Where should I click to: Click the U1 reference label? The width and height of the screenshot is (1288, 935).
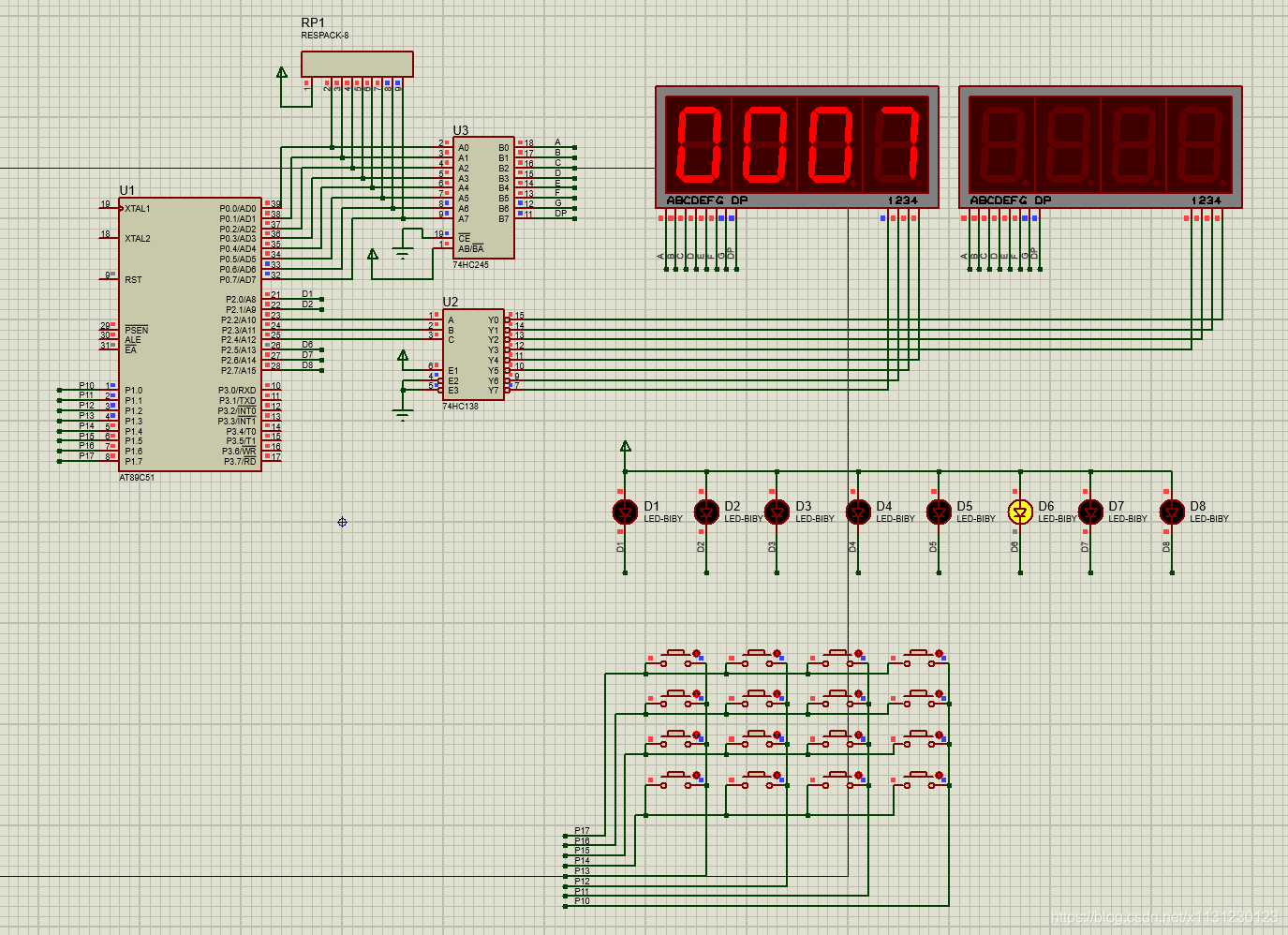pyautogui.click(x=127, y=190)
